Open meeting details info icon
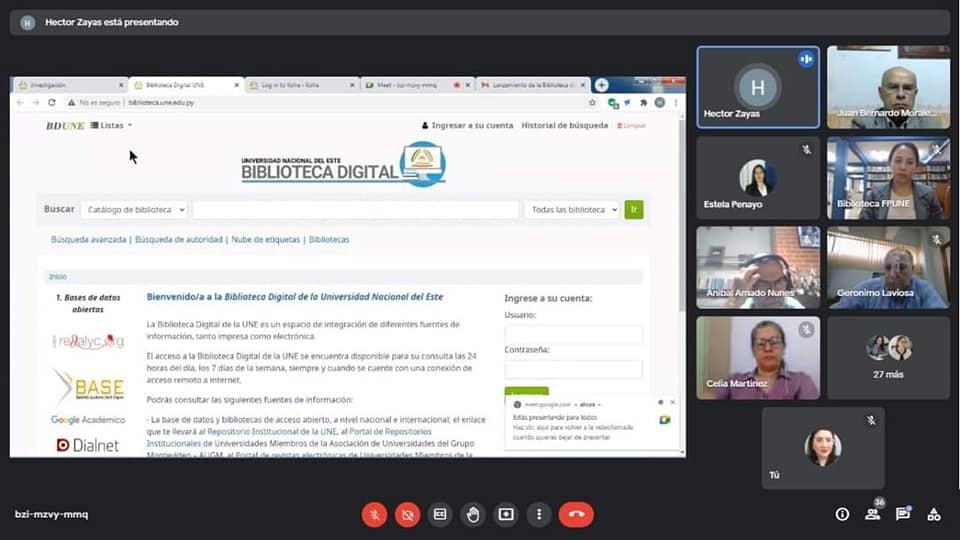960x540 pixels. point(842,514)
